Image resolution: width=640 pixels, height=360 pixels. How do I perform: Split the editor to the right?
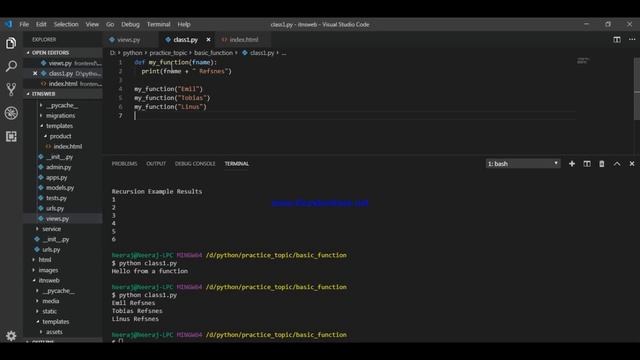pos(617,40)
